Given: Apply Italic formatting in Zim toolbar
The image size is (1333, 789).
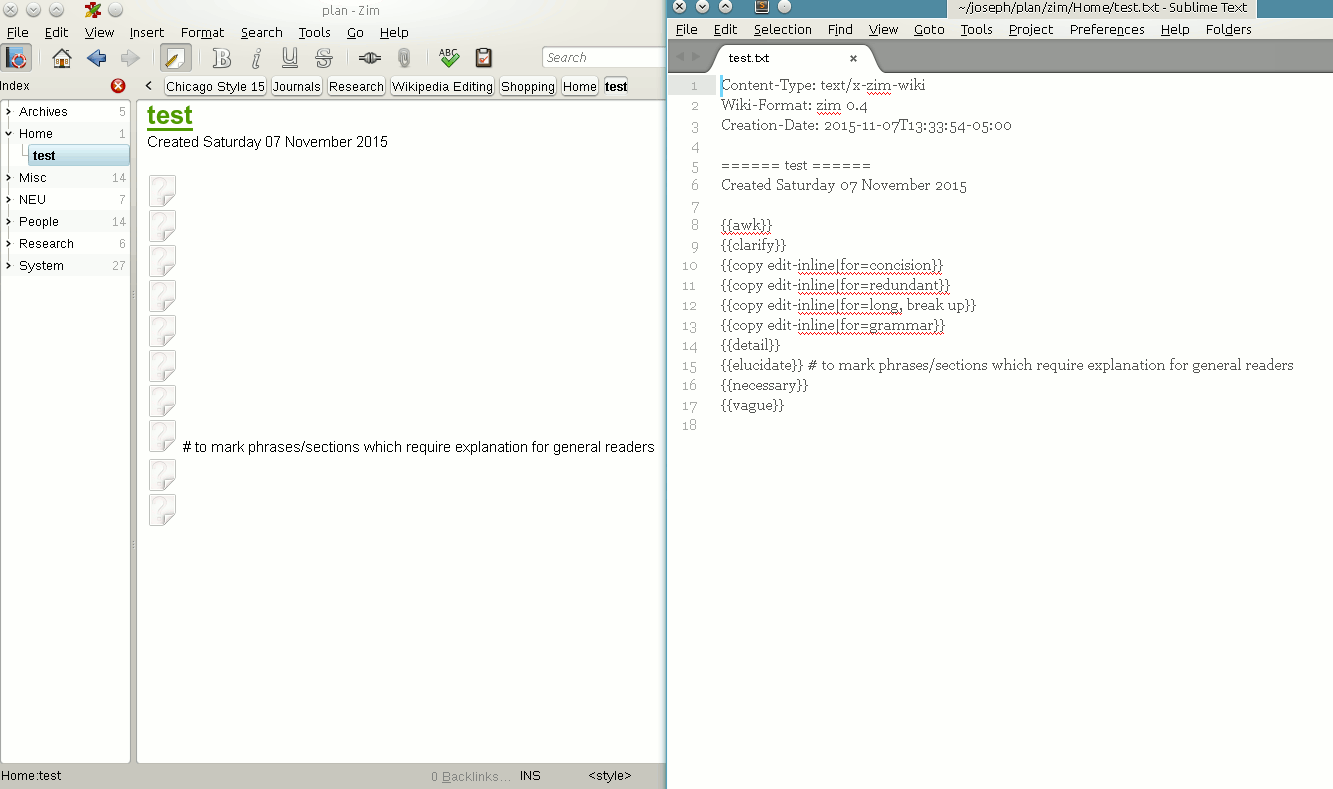Looking at the screenshot, I should pos(256,58).
